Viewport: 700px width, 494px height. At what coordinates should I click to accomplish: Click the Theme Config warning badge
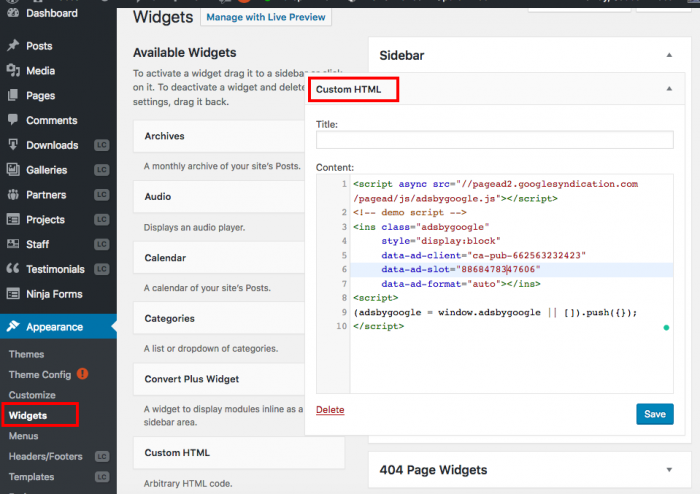[x=82, y=374]
